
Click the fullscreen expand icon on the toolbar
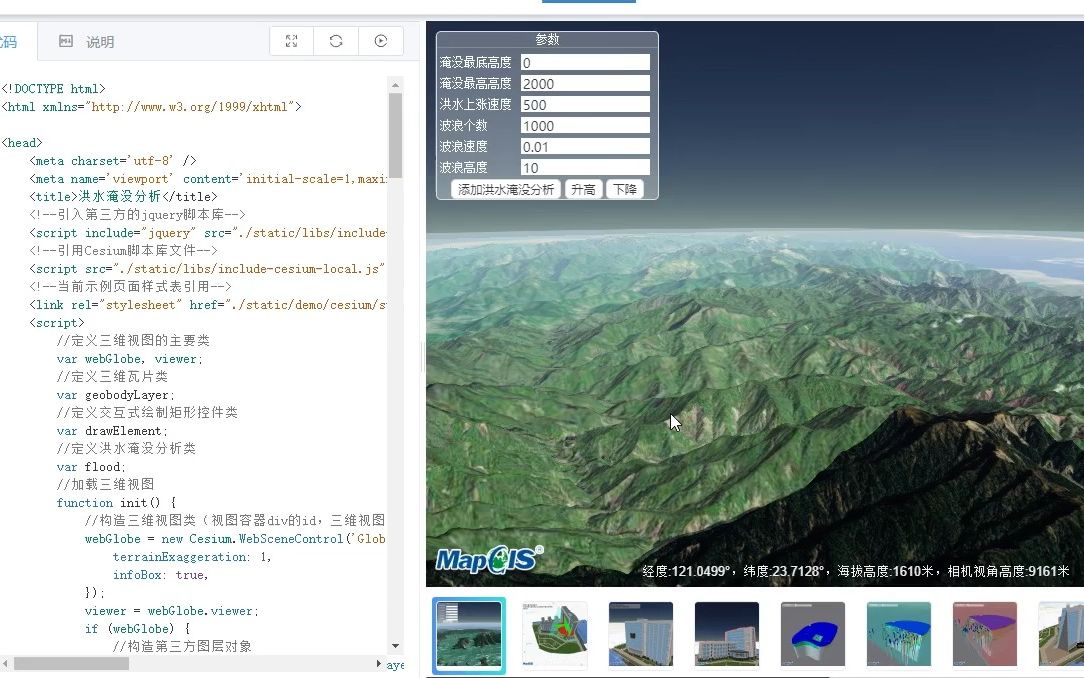tap(290, 40)
